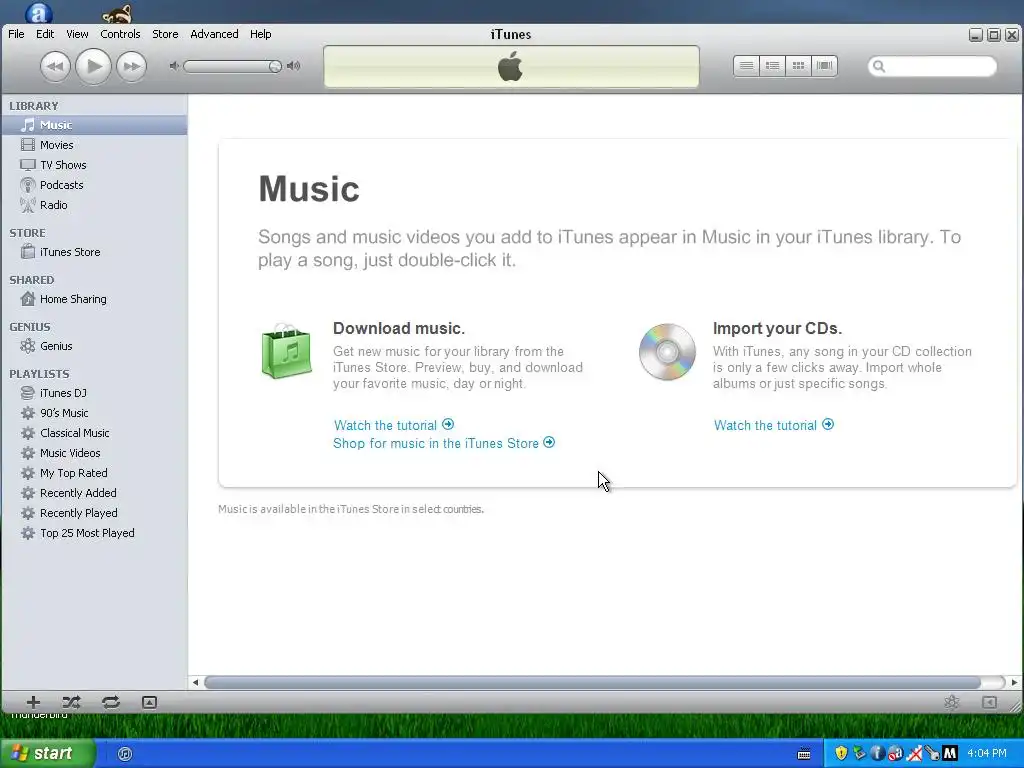
Task: Click the horizontal scrollbar right arrow
Action: pos(1014,682)
